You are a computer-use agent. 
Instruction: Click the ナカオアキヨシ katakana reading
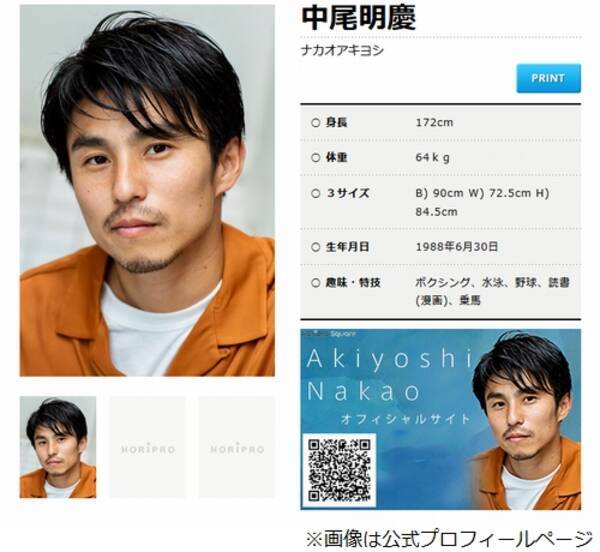click(342, 50)
